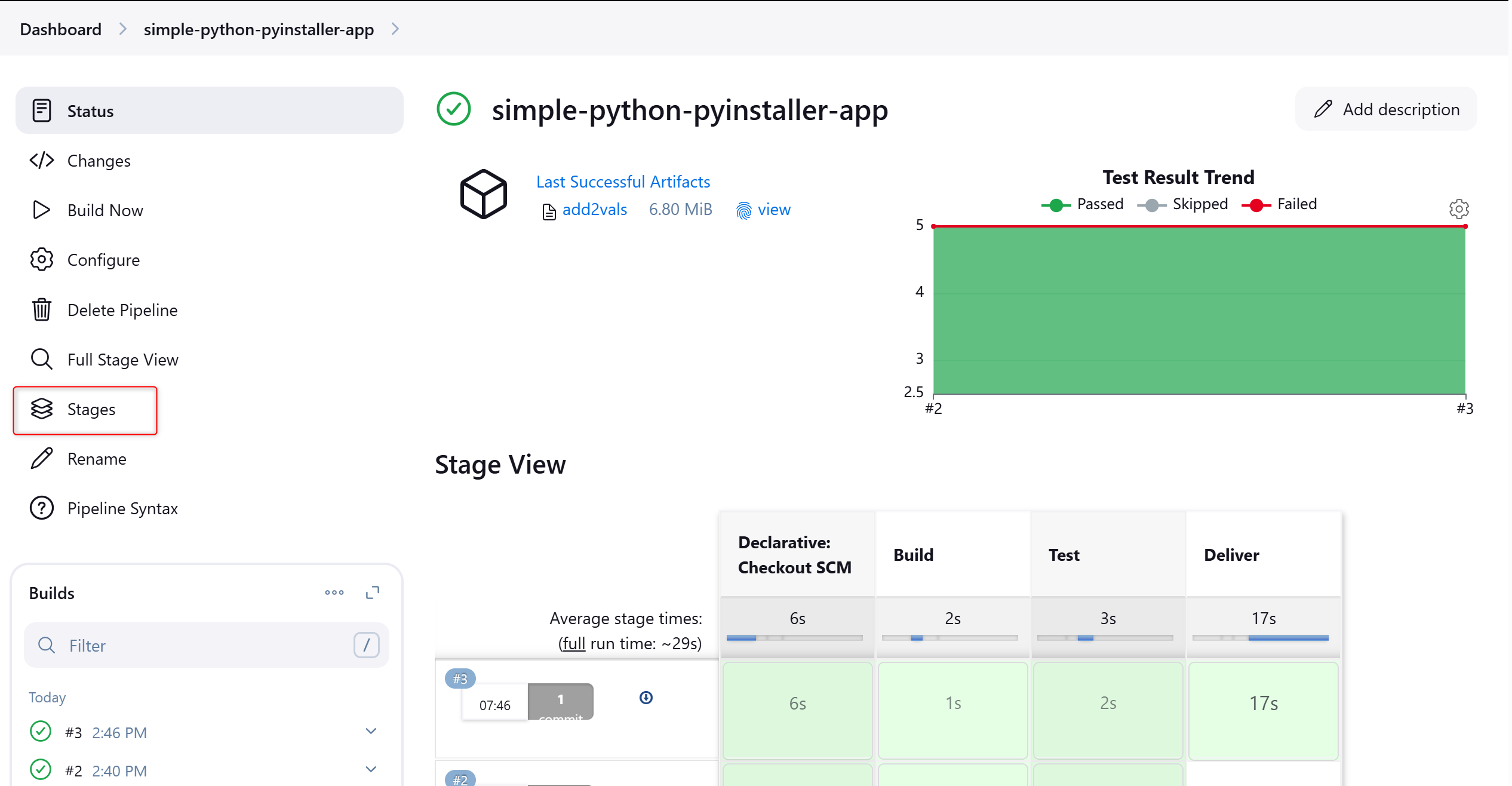Click the filter search magnifier icon
This screenshot has height=786, width=1512.
pos(47,646)
